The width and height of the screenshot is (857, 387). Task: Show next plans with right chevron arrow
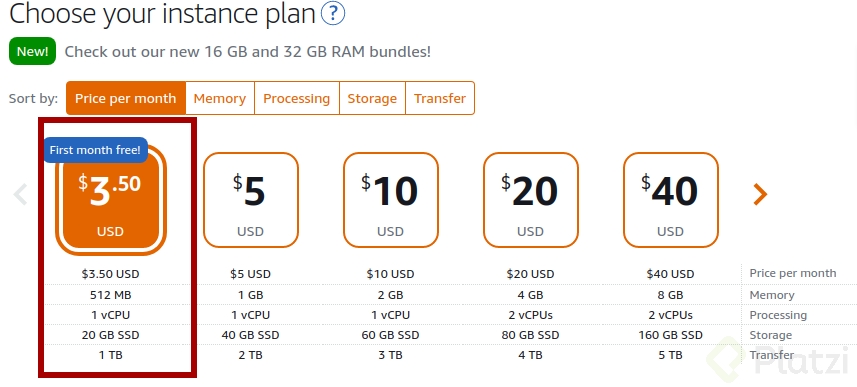760,194
